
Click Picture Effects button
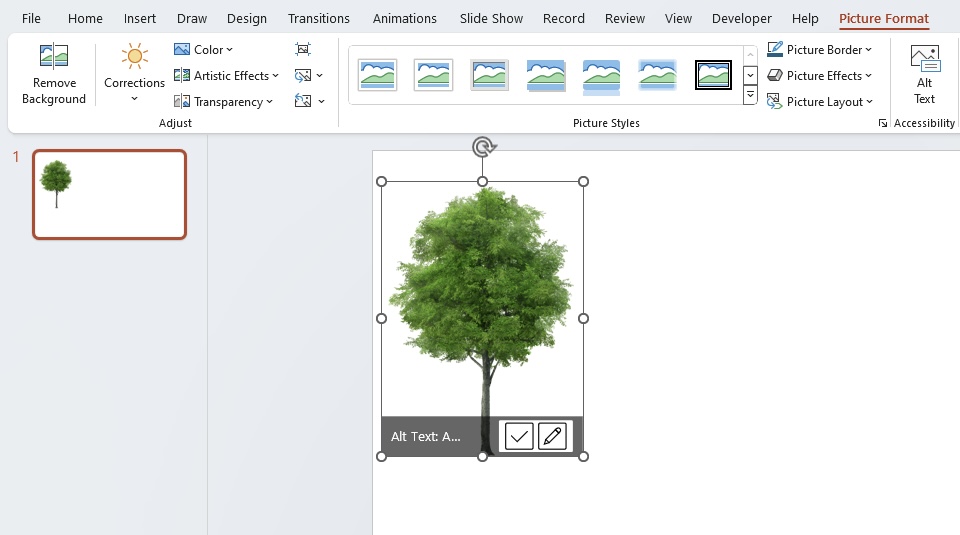[819, 75]
